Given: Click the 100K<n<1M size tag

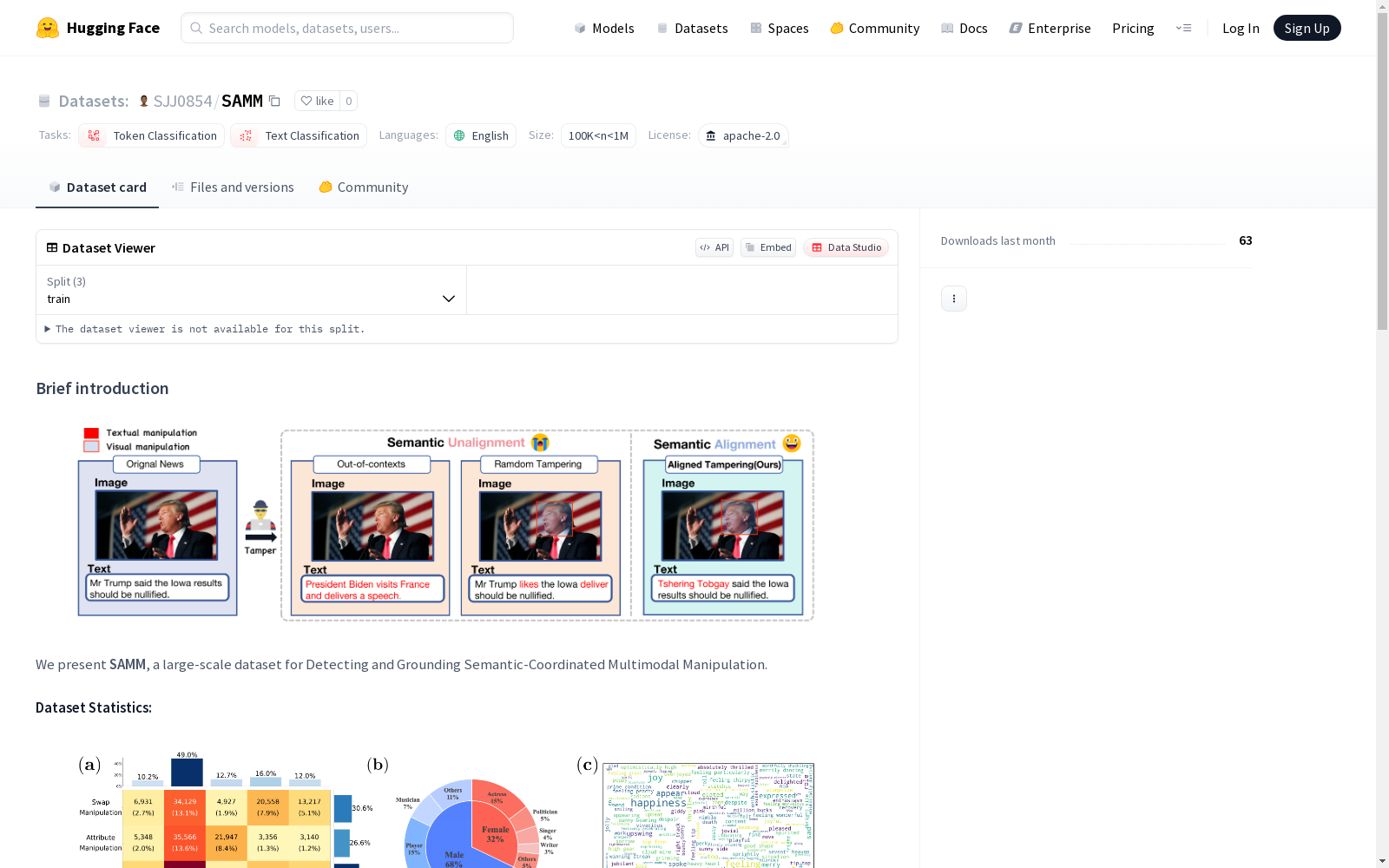Looking at the screenshot, I should [x=598, y=135].
